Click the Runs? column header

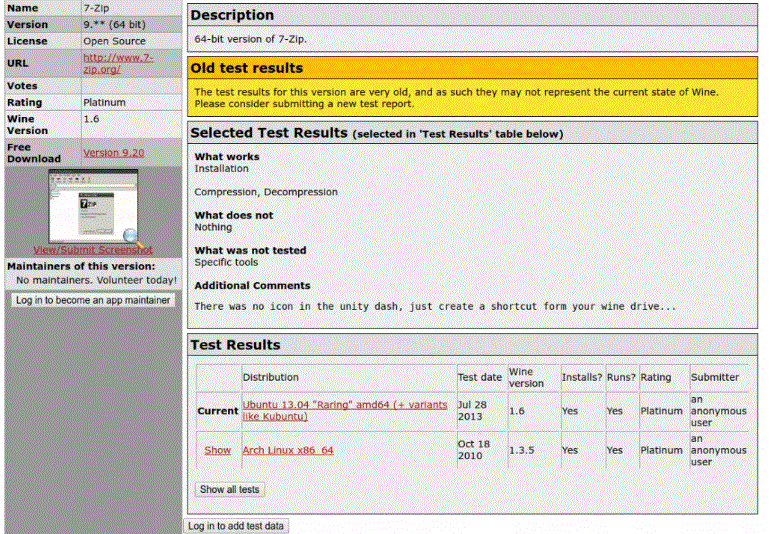621,377
